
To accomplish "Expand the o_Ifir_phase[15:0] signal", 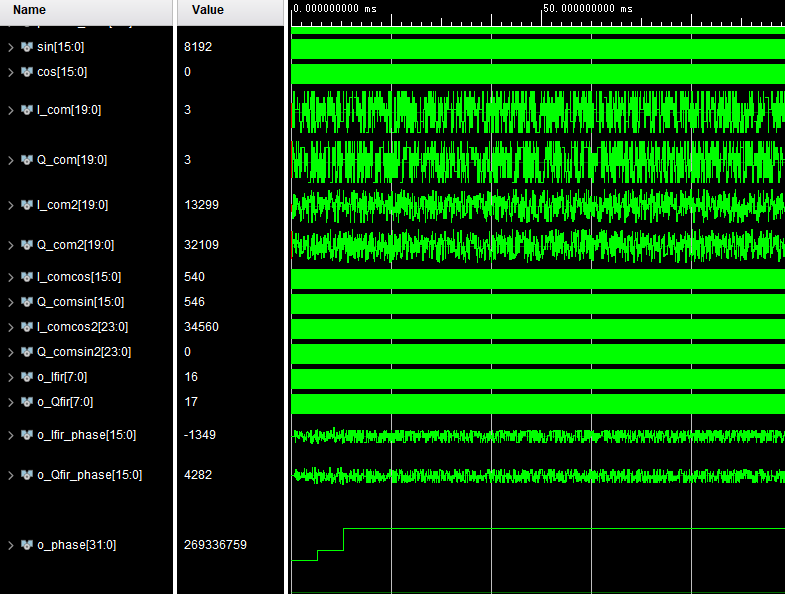I will point(11,436).
